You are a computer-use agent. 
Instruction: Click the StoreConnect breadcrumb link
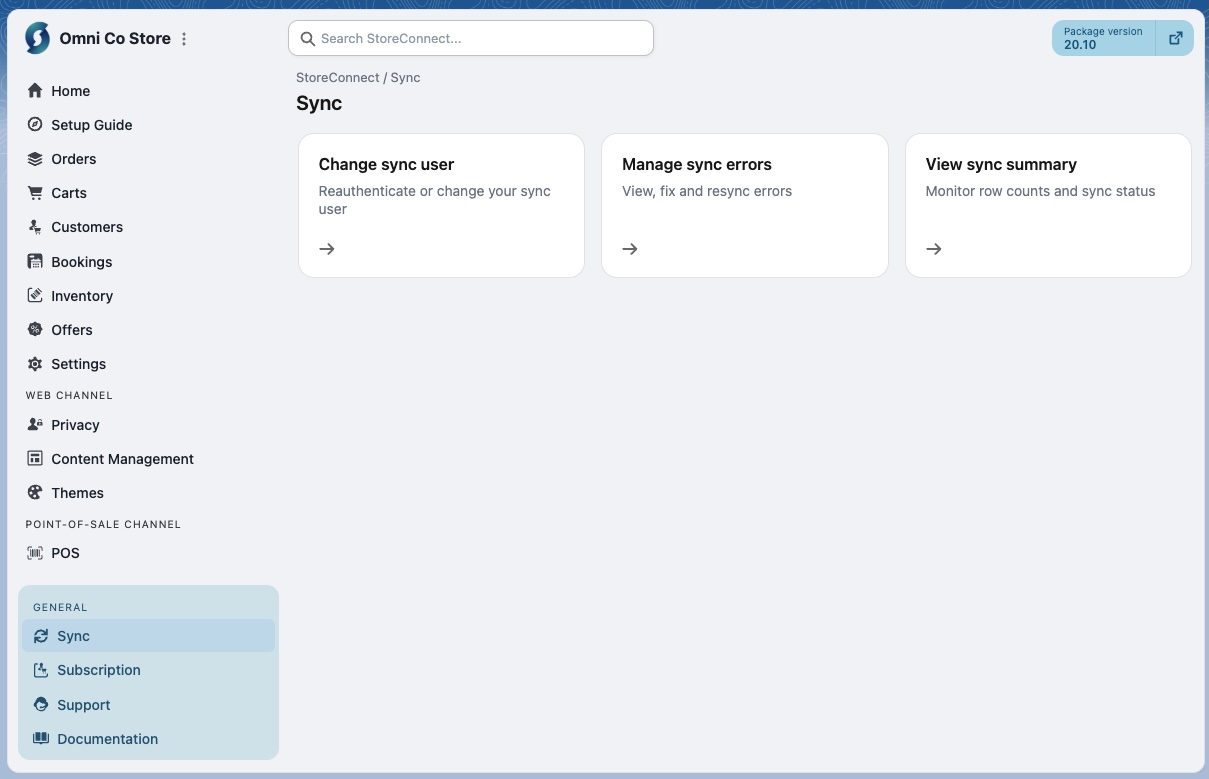coord(337,77)
